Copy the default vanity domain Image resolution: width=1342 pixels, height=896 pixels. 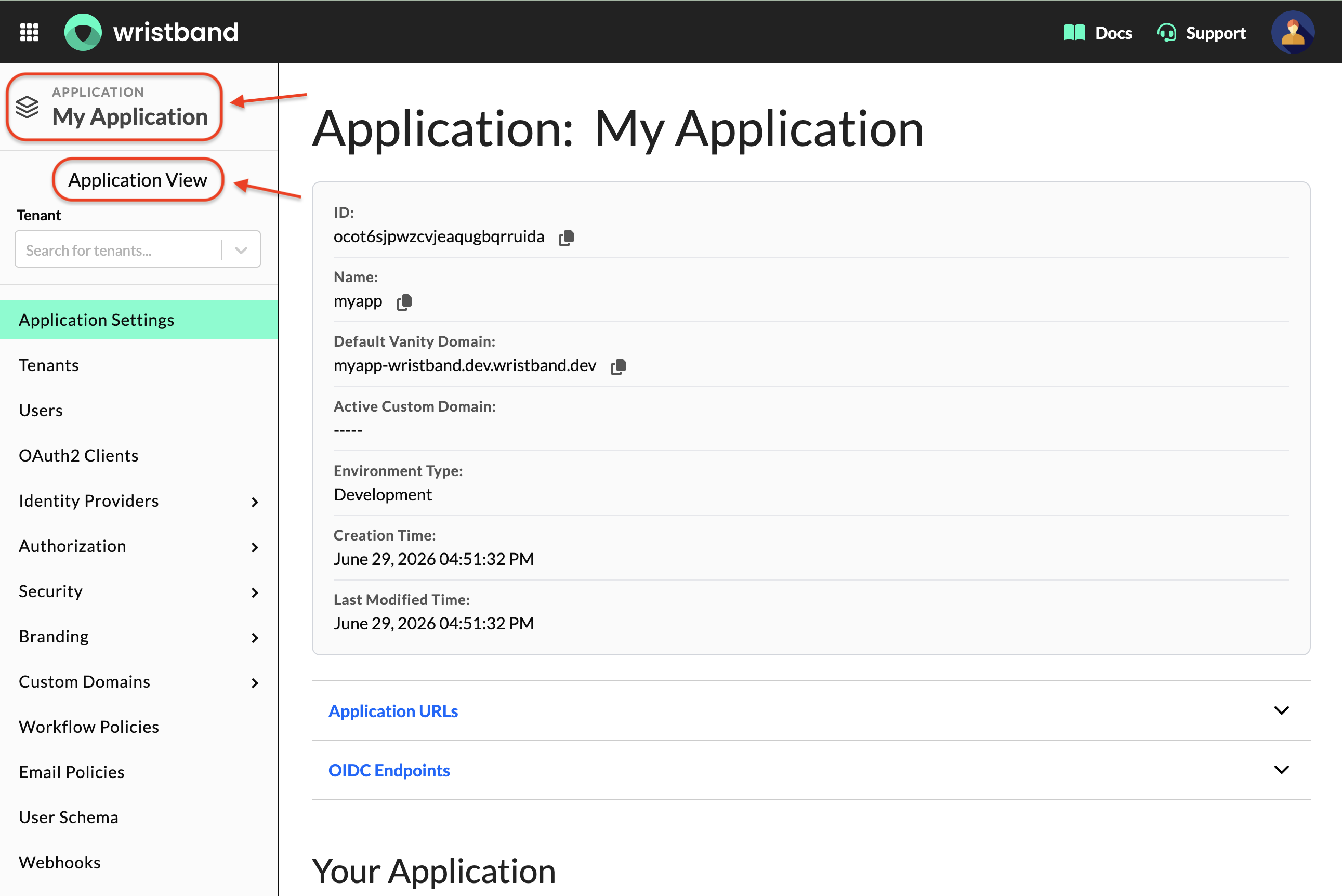click(x=619, y=367)
